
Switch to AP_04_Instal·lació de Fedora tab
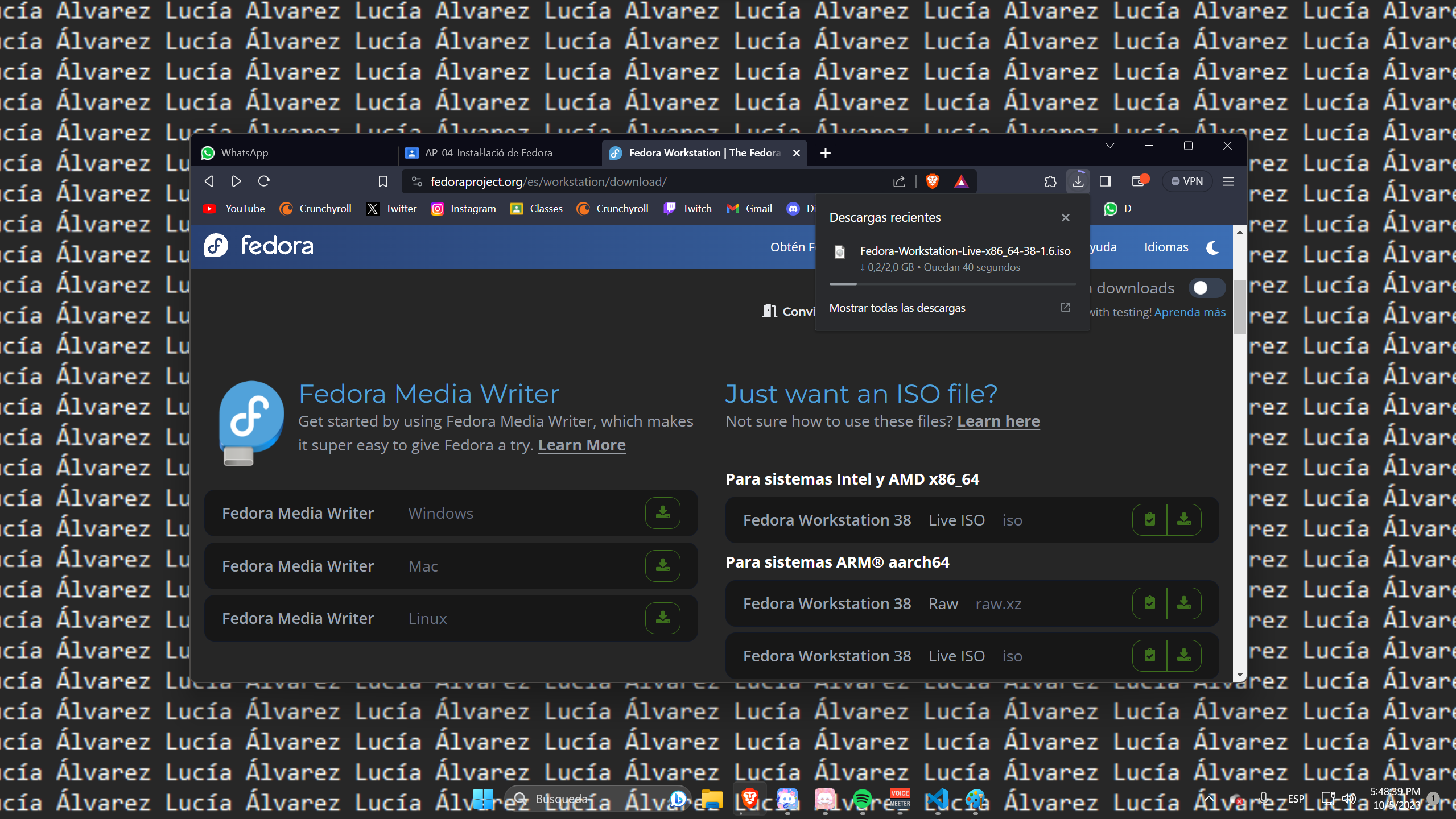(x=488, y=153)
